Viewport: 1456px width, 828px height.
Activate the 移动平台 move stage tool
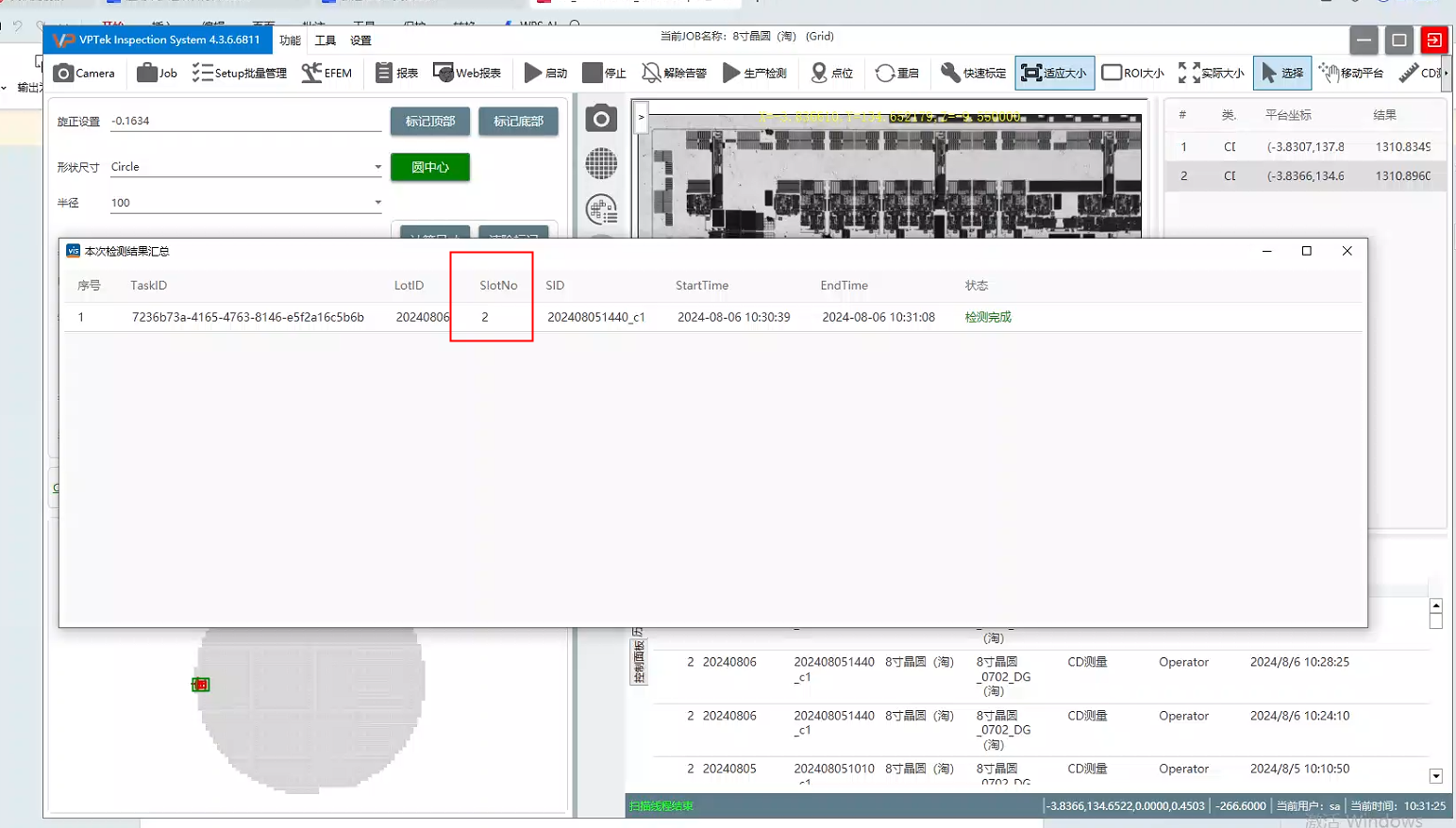tap(1350, 73)
